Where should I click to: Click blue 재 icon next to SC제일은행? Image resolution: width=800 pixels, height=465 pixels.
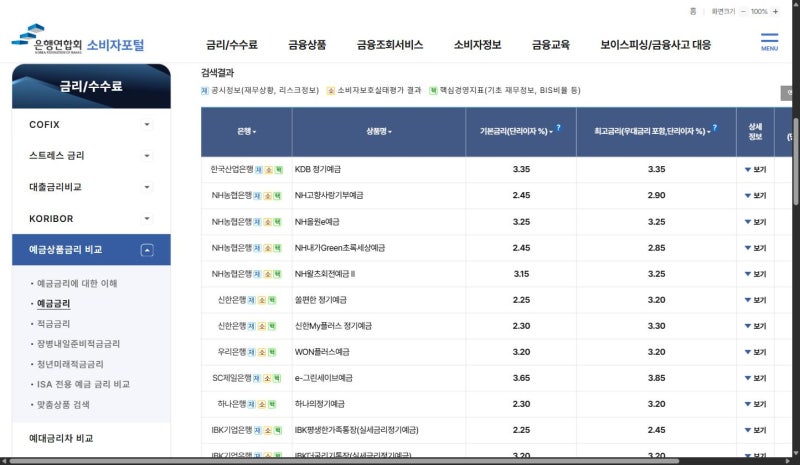click(257, 378)
